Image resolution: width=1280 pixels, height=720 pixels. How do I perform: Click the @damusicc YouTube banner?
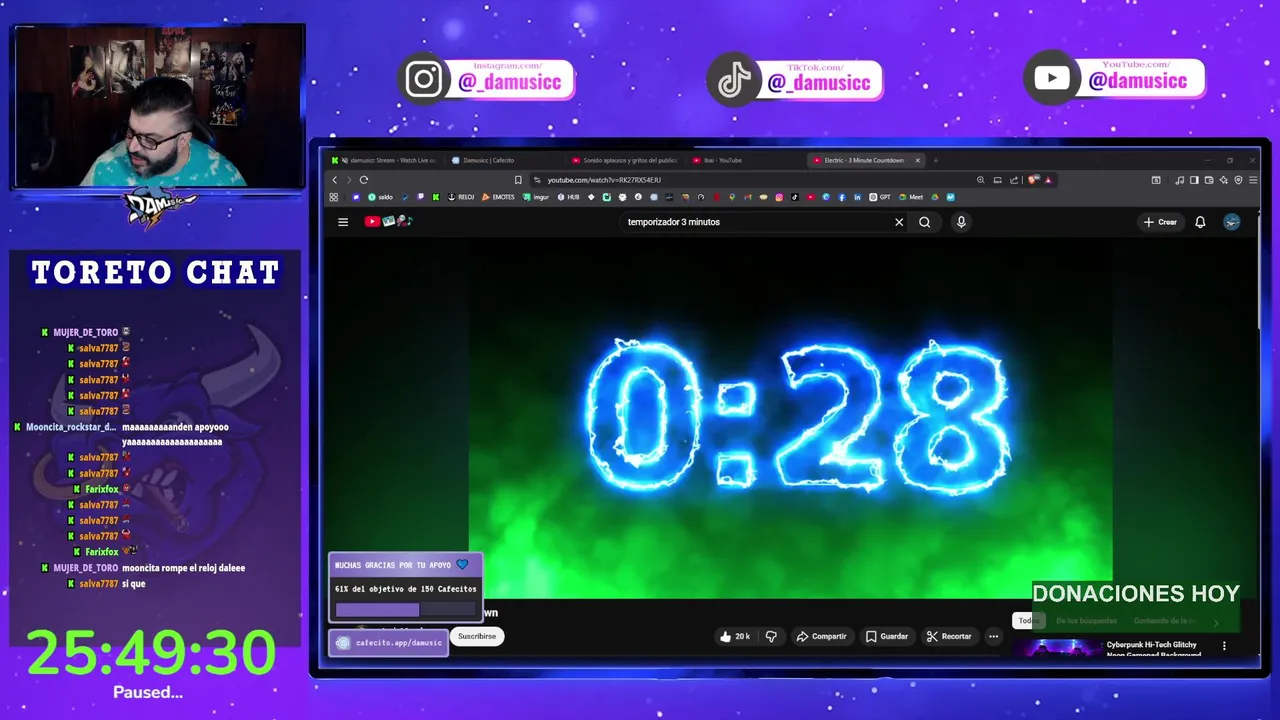(1115, 78)
